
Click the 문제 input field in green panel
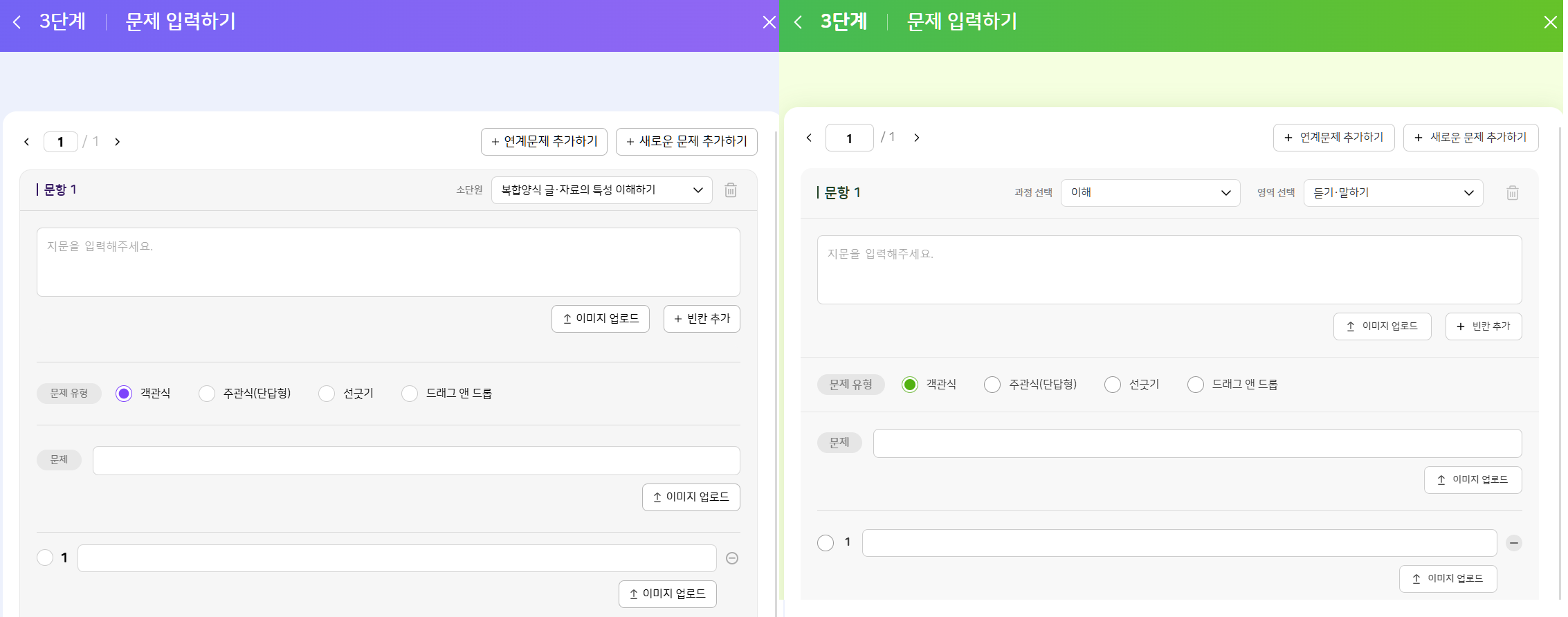(1197, 443)
